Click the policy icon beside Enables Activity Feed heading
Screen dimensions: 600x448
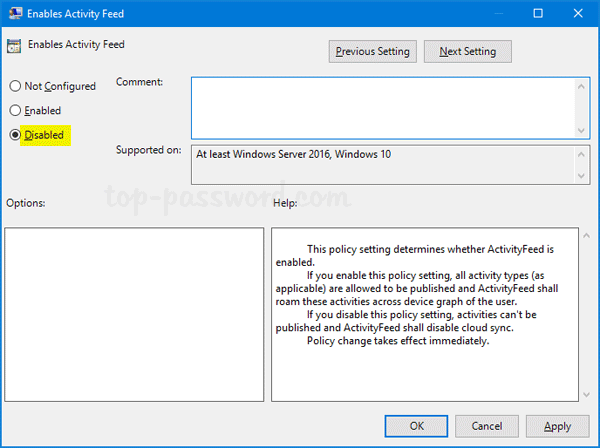(x=14, y=46)
